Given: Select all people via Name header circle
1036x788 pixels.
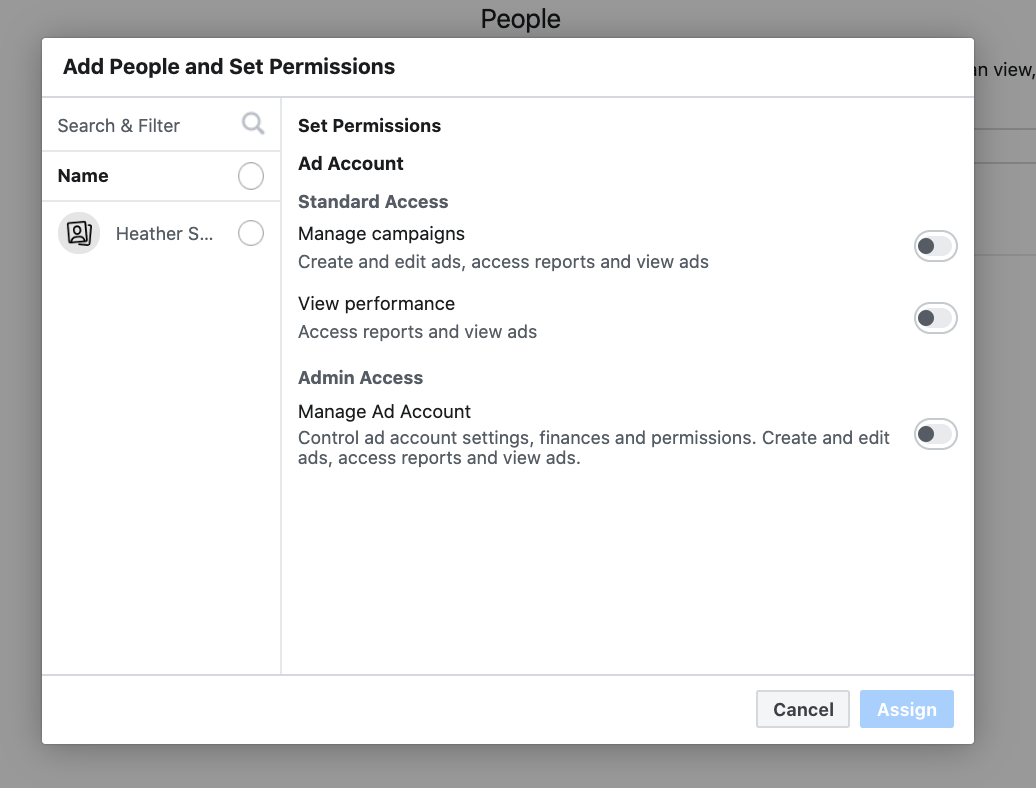Looking at the screenshot, I should tap(251, 176).
